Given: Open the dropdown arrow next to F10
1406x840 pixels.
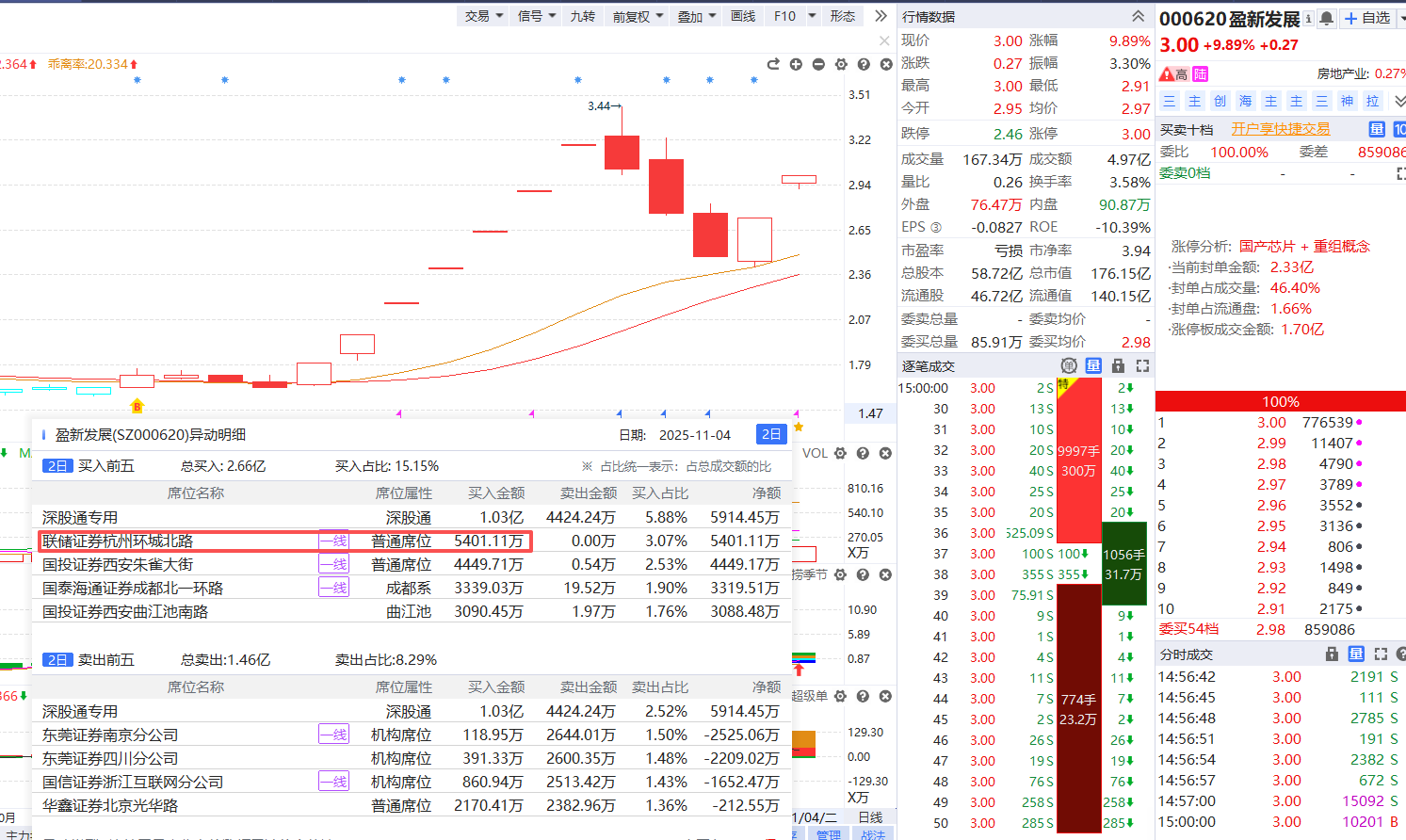Looking at the screenshot, I should [812, 16].
